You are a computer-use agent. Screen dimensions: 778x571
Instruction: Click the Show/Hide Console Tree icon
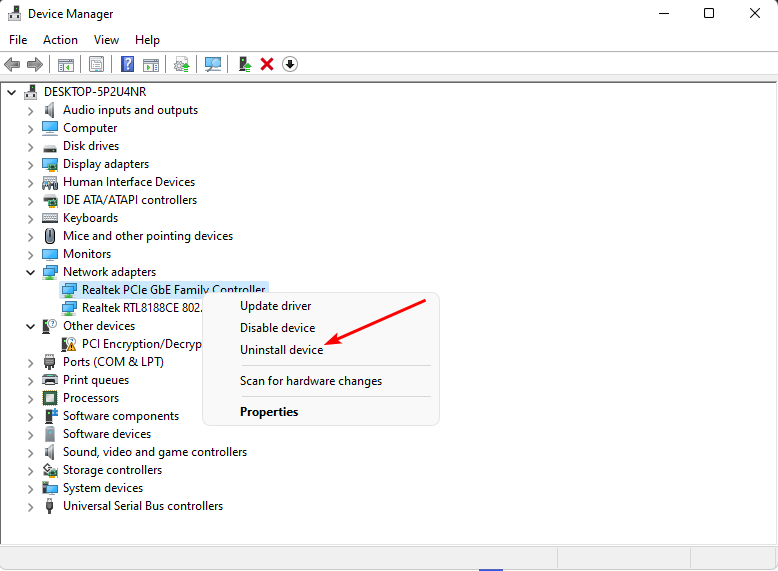coord(65,64)
